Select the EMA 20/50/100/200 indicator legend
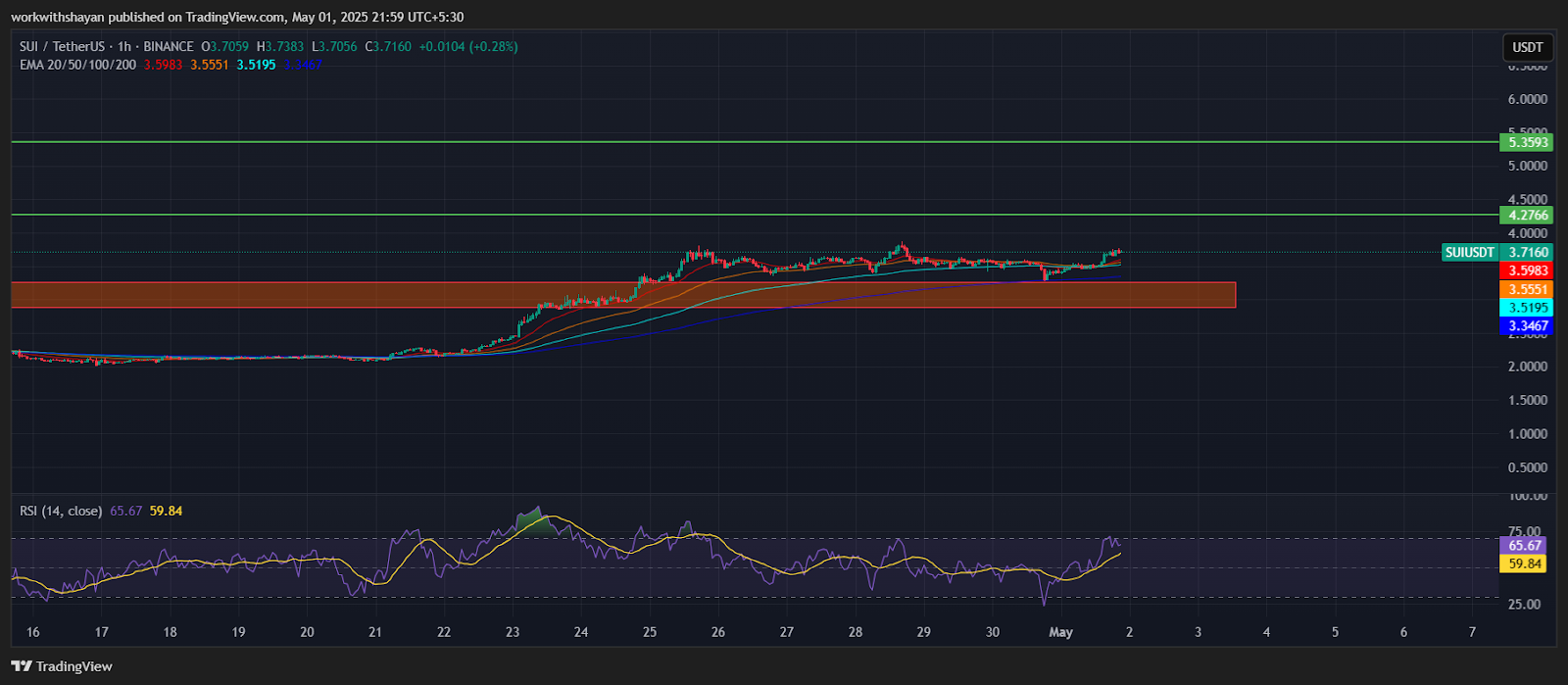 [77, 65]
